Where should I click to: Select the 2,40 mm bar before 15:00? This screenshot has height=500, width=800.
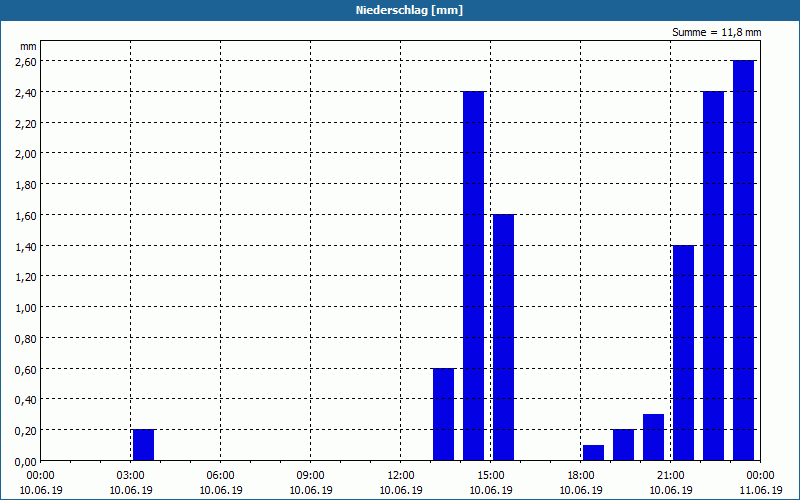pyautogui.click(x=473, y=276)
